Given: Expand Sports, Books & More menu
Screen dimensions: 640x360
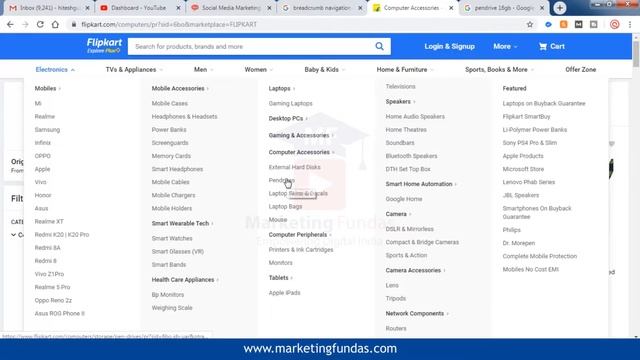Looking at the screenshot, I should [499, 70].
